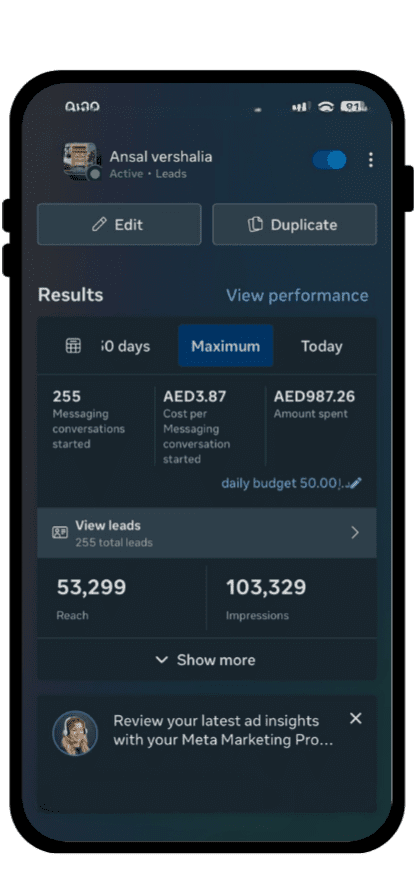Tap the battery indicator in status bar
The height and width of the screenshot is (896, 414).
(354, 106)
